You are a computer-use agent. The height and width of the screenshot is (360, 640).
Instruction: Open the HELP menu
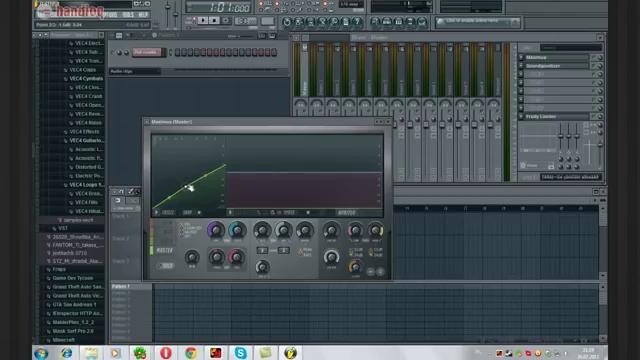tap(143, 15)
